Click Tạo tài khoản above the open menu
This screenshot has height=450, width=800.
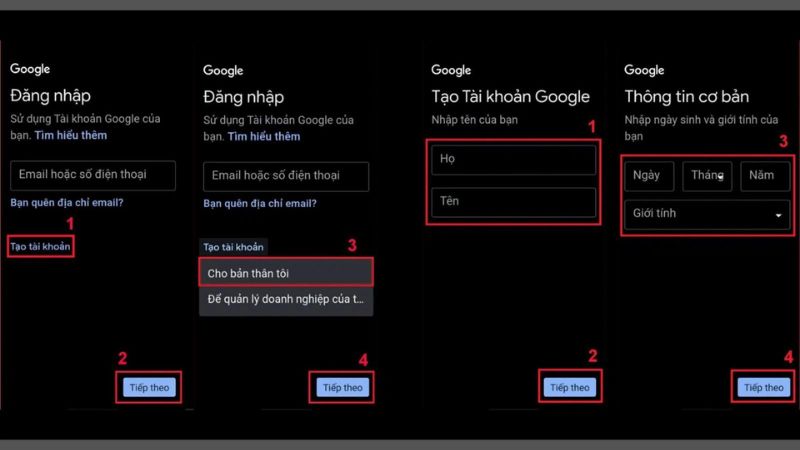click(x=233, y=247)
